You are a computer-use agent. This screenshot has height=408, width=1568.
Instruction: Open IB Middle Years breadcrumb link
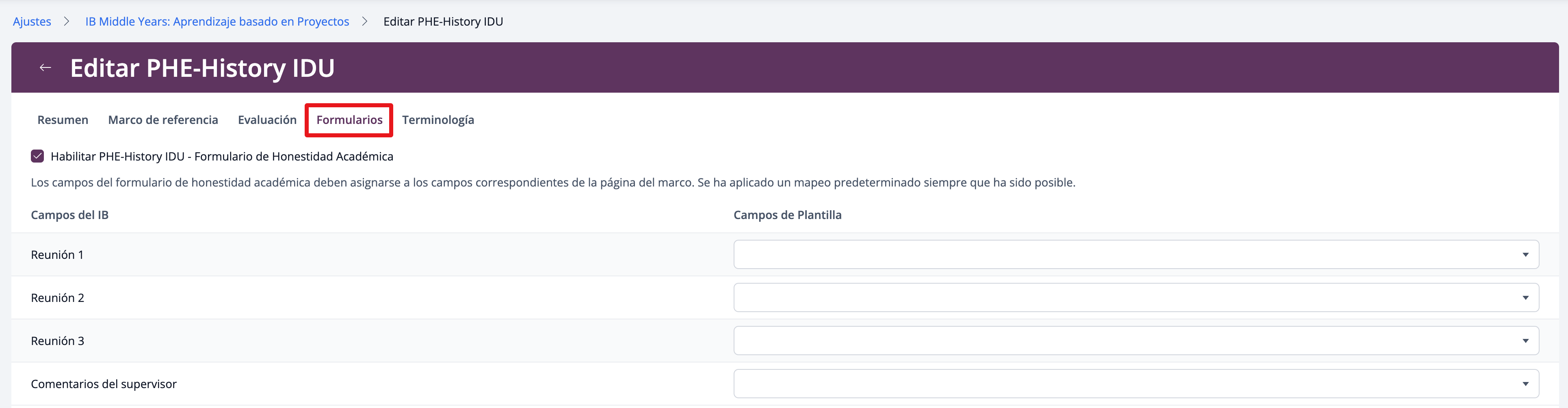217,21
